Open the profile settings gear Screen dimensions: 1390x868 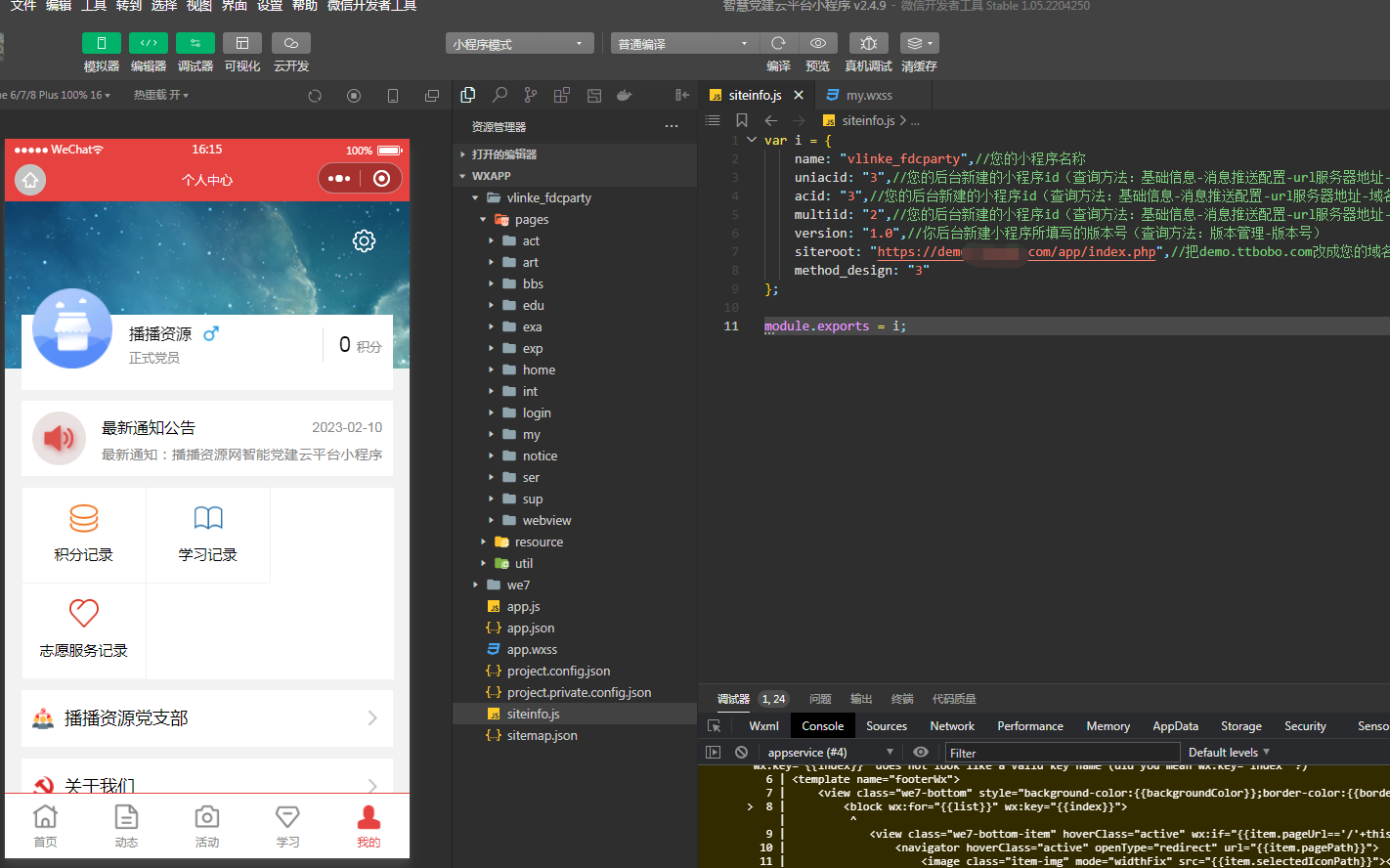(x=365, y=240)
